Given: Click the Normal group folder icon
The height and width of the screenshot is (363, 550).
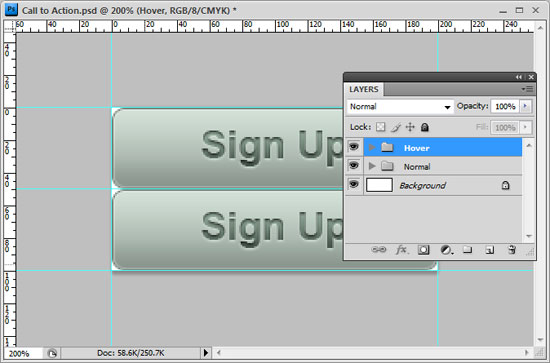Looking at the screenshot, I should pyautogui.click(x=387, y=166).
